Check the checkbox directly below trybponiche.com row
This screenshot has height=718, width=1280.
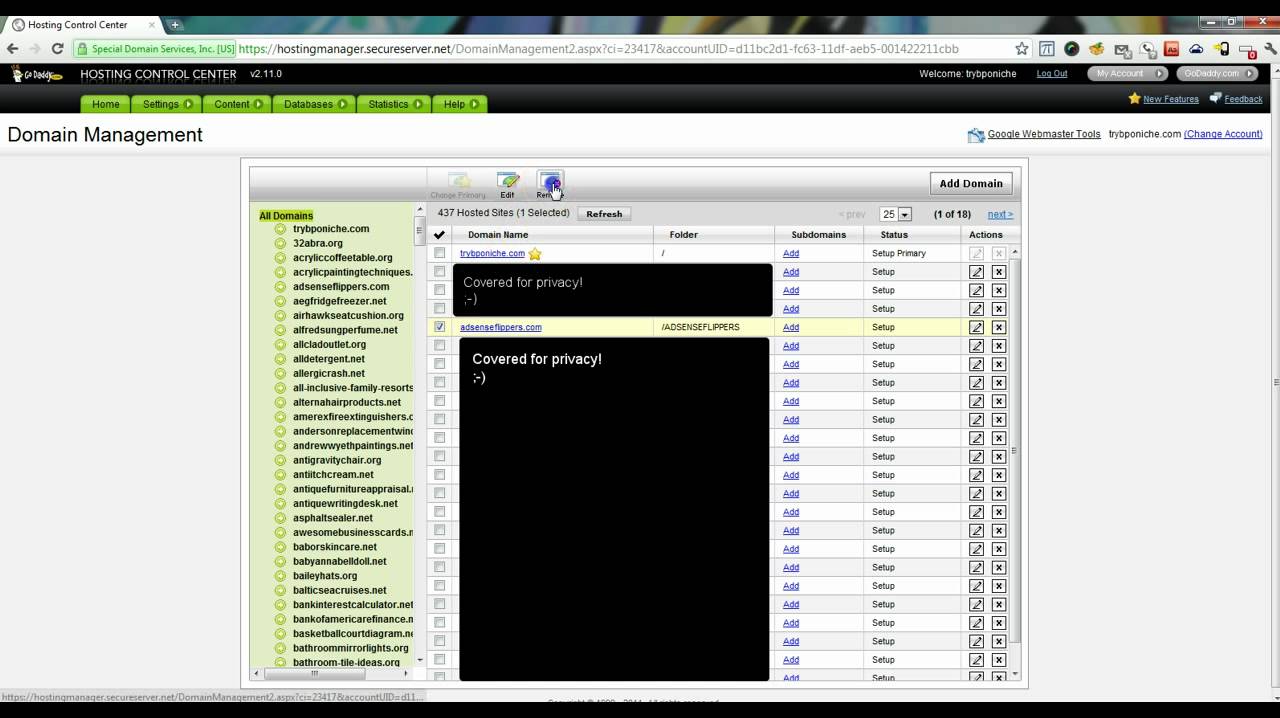tap(439, 272)
